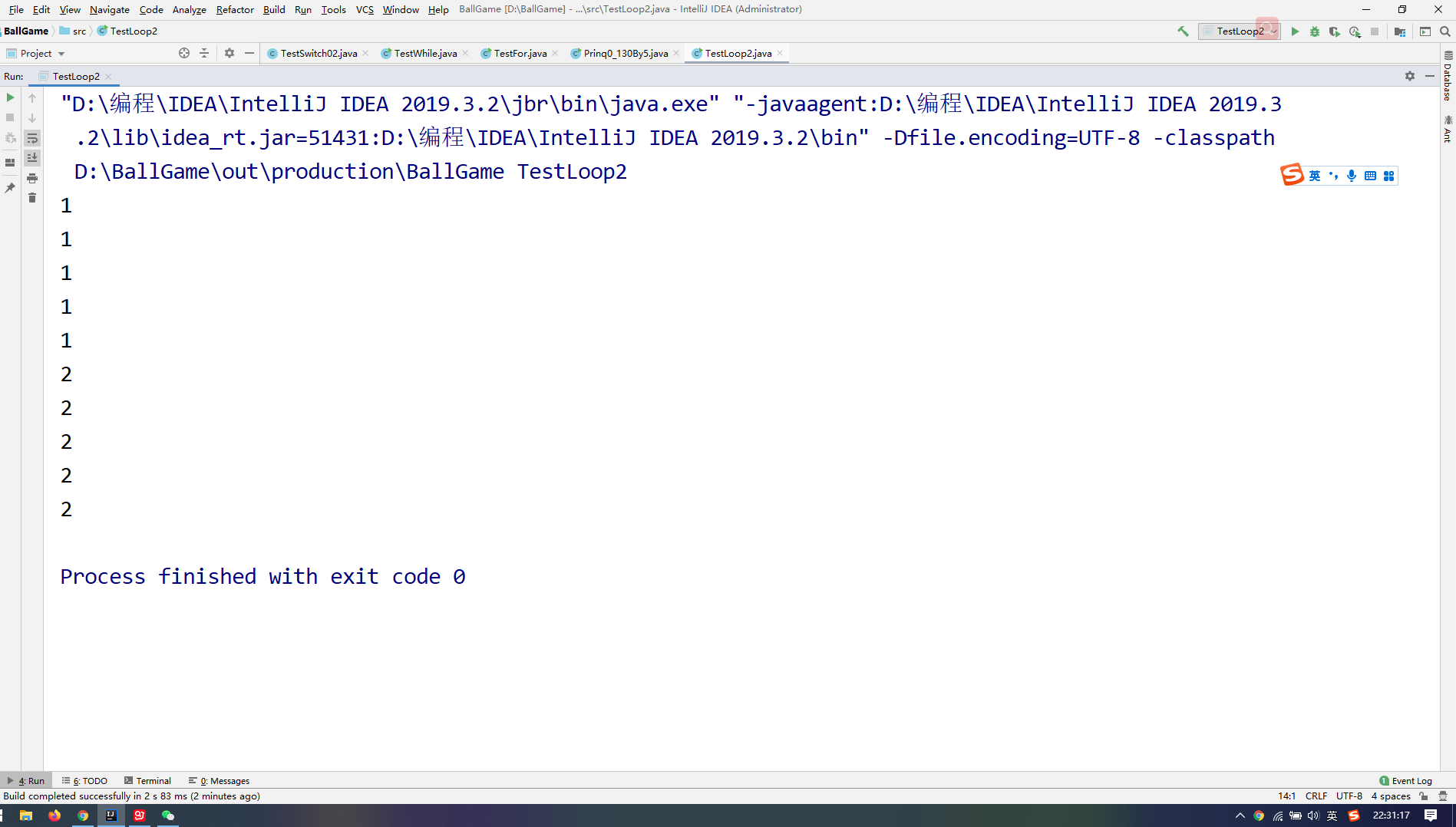This screenshot has height=827, width=1456.
Task: Open File Explorer from the taskbar
Action: tap(26, 815)
